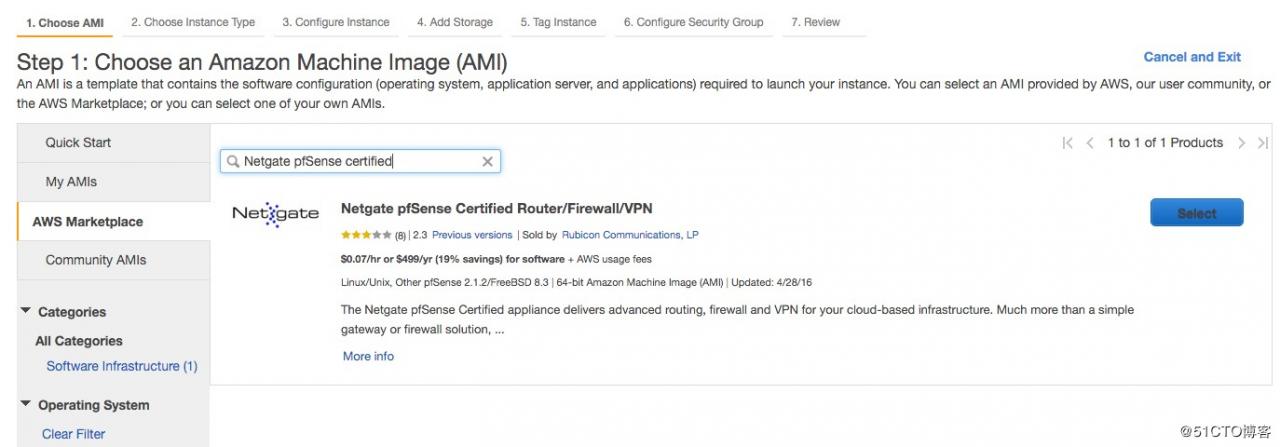The height and width of the screenshot is (447, 1280).
Task: Filter by Software Infrastructure category
Action: click(x=122, y=366)
